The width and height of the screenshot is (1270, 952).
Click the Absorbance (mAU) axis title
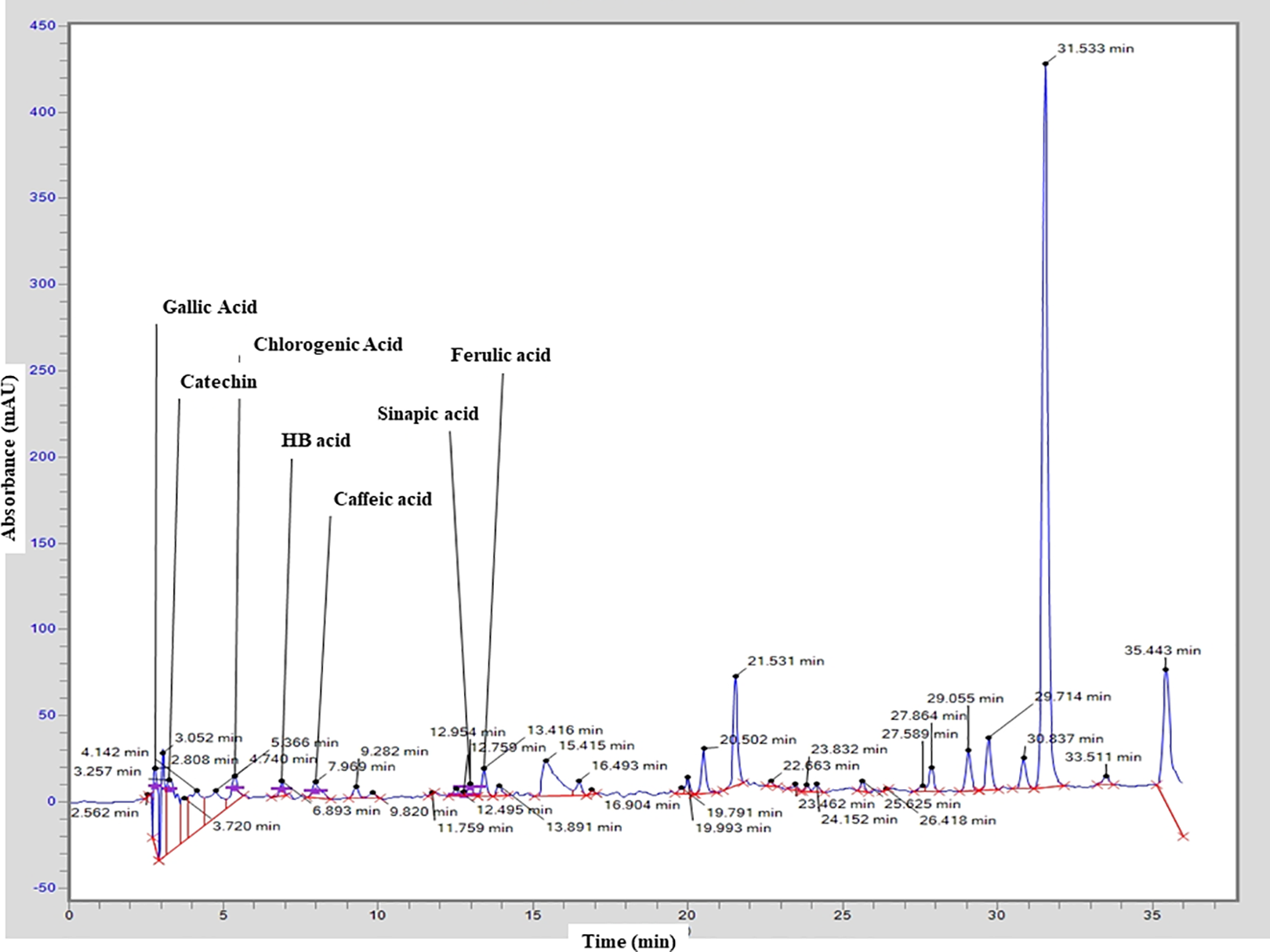pyautogui.click(x=10, y=458)
